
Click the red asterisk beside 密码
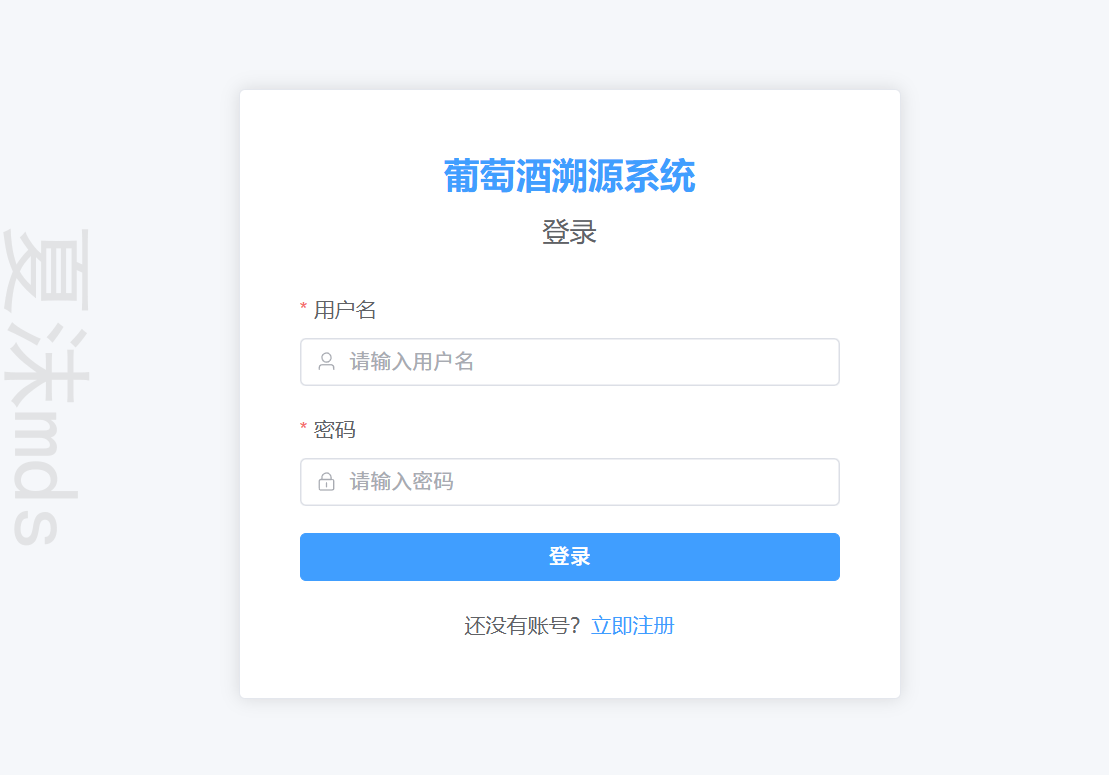303,426
